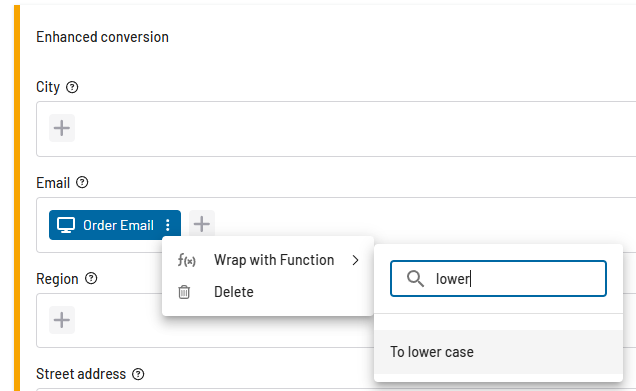The height and width of the screenshot is (391, 636).
Task: Click the function search field containing lower
Action: (x=498, y=279)
